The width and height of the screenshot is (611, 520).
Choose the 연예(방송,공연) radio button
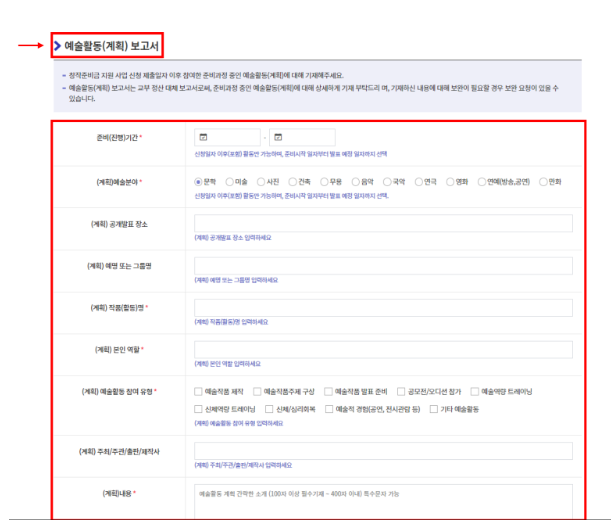(x=482, y=182)
